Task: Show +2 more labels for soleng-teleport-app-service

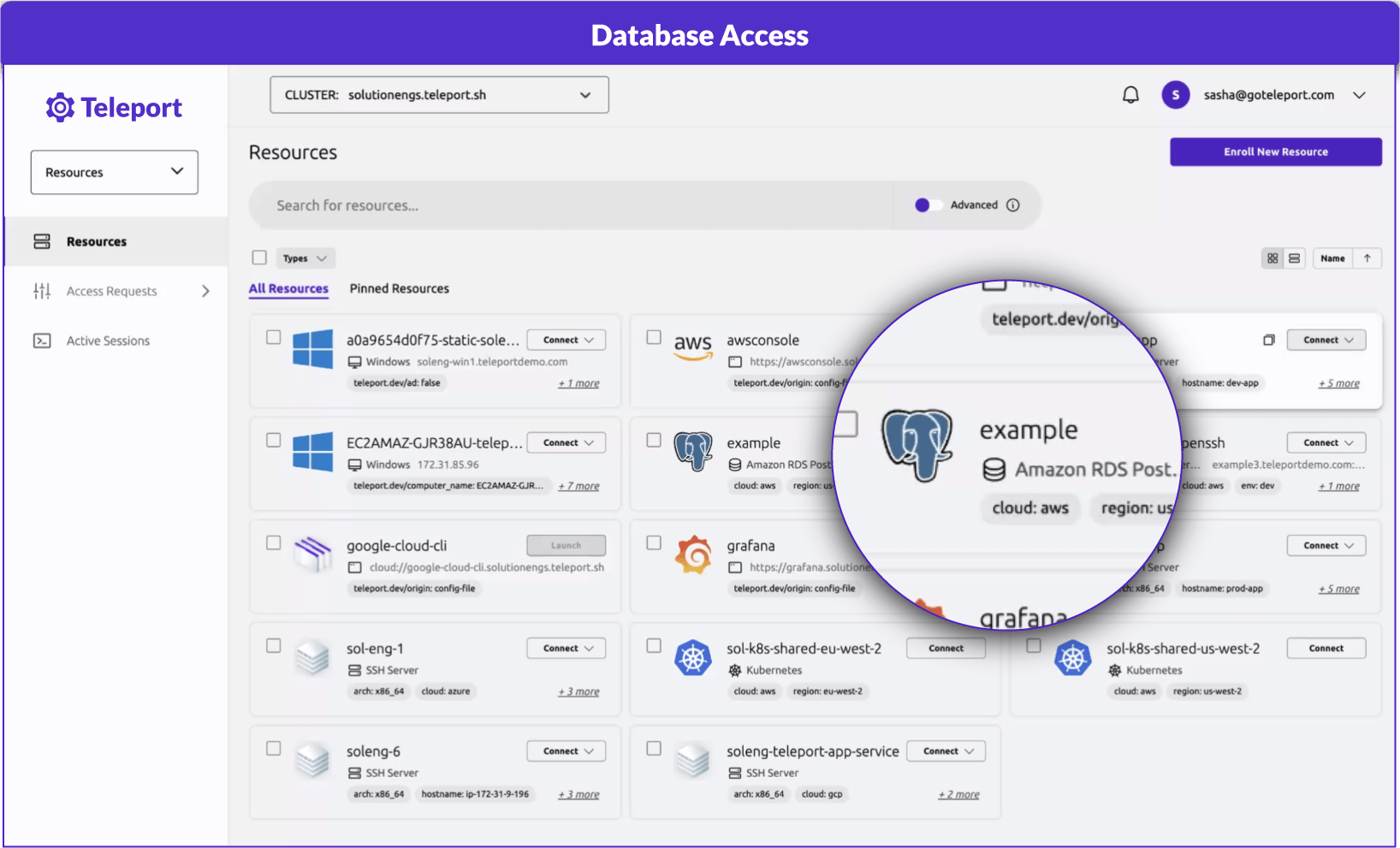Action: pyautogui.click(x=959, y=795)
